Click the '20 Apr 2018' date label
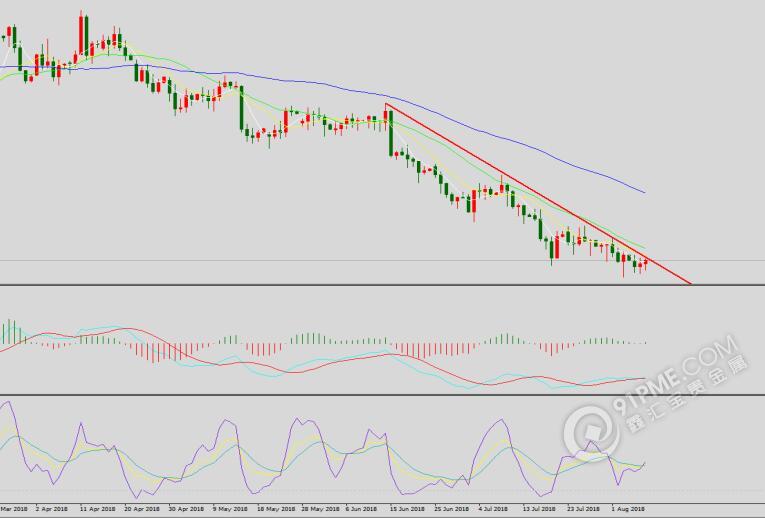765x518 pixels. point(142,509)
